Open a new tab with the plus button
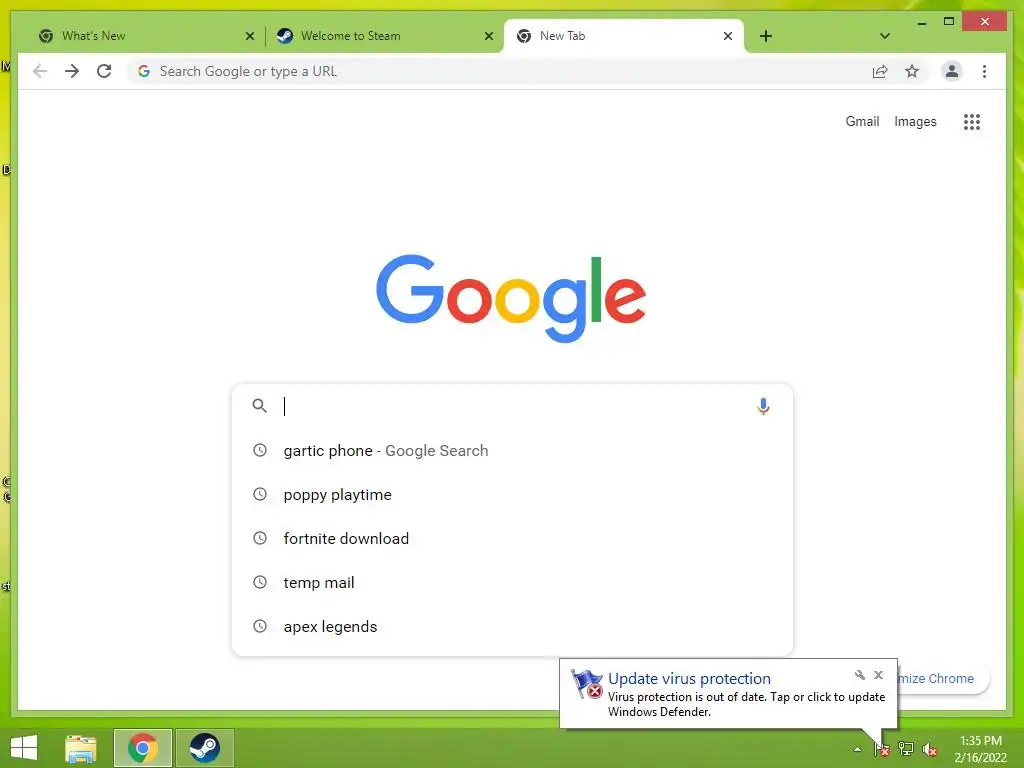 [x=766, y=36]
